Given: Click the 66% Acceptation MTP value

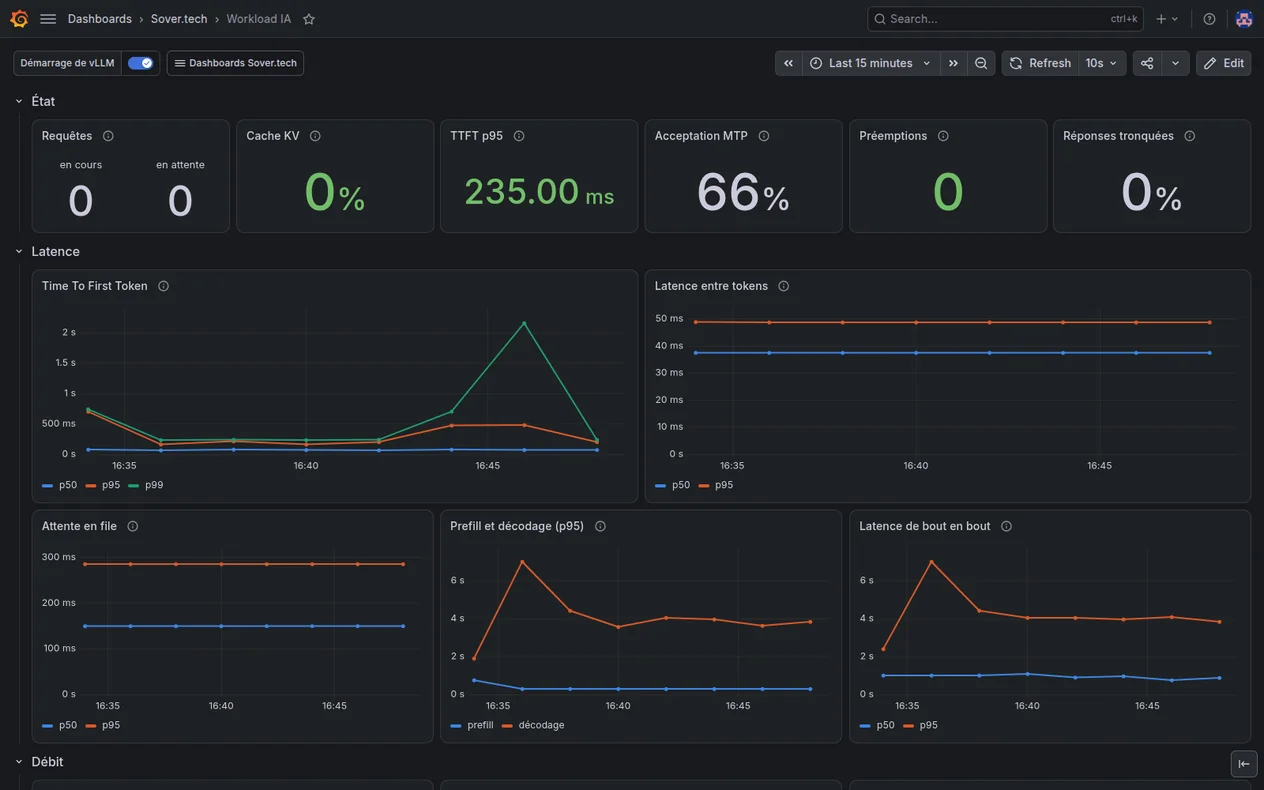Looking at the screenshot, I should point(743,192).
